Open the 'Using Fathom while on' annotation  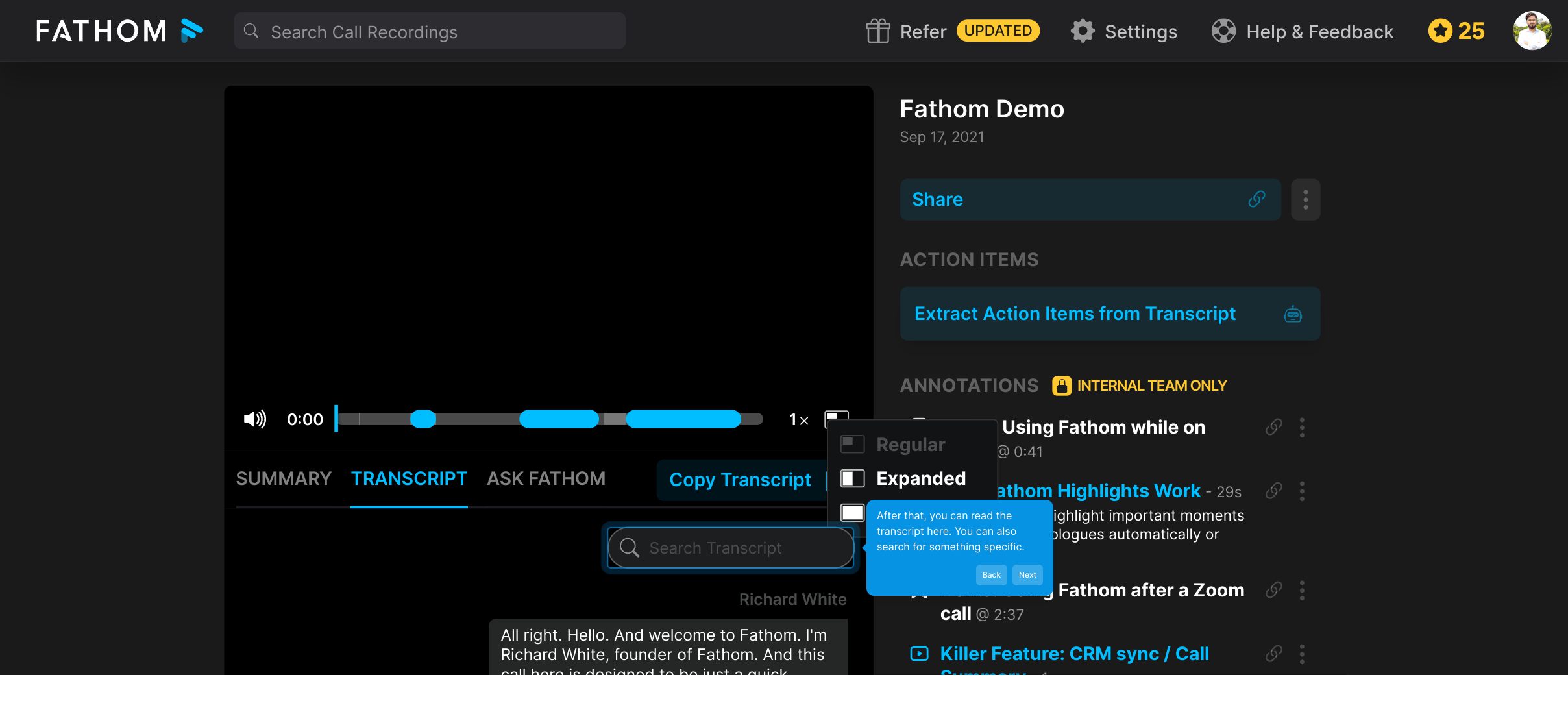point(1103,427)
